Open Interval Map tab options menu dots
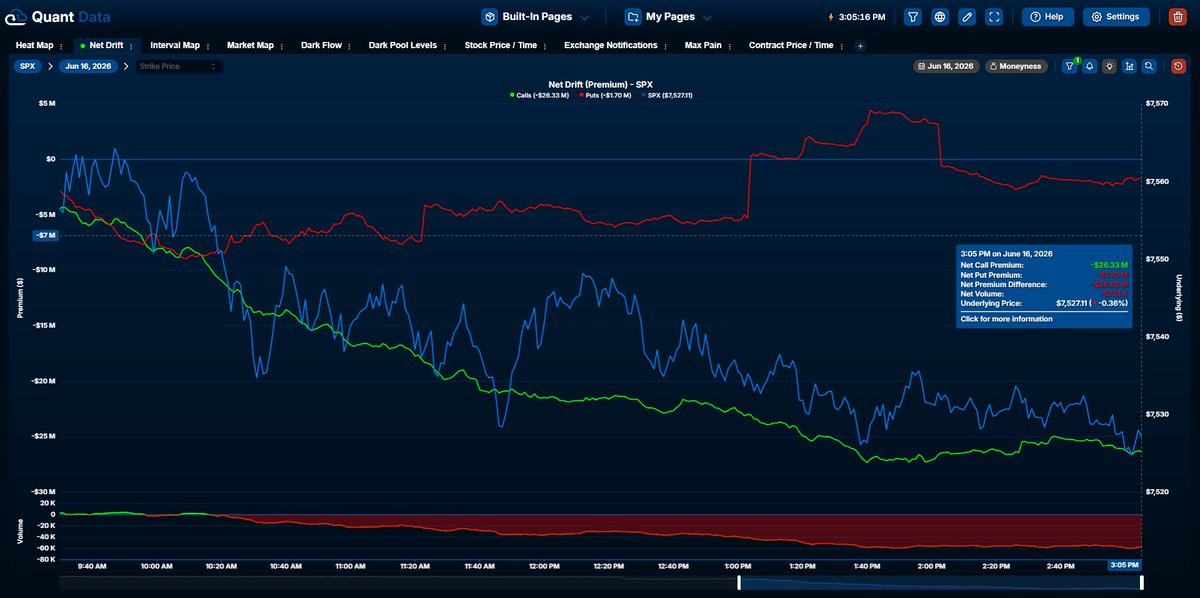1200x598 pixels. point(210,45)
